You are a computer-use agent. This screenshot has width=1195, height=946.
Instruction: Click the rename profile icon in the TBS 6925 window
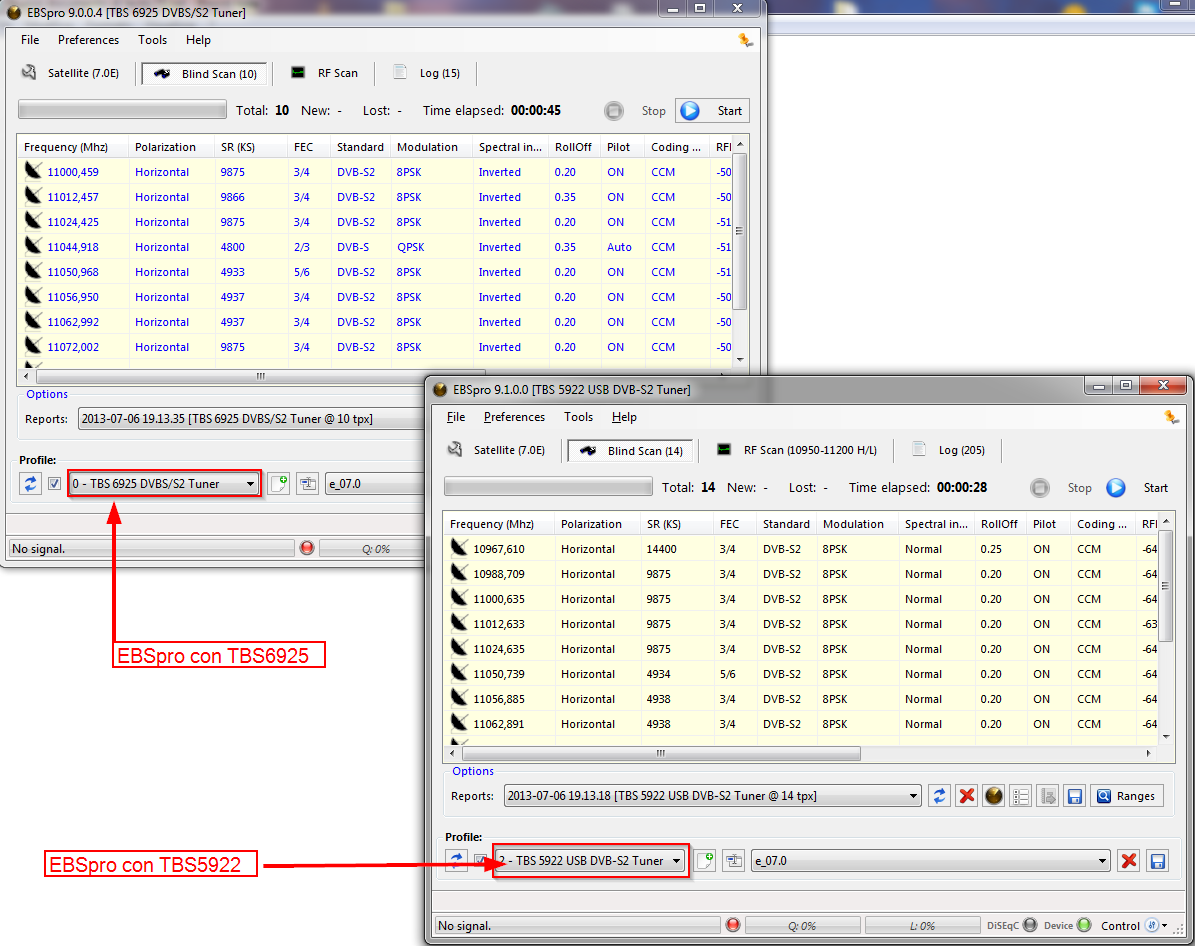307,483
